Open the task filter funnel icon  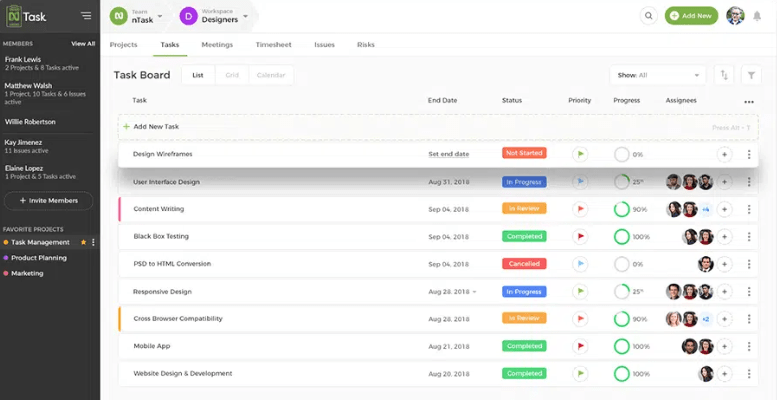tap(749, 75)
